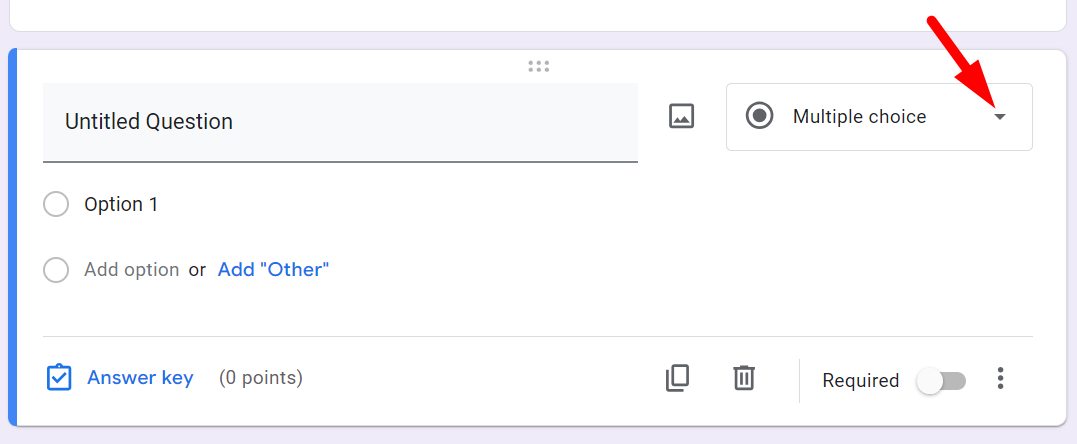Open the three-dot more options menu

tap(1000, 379)
